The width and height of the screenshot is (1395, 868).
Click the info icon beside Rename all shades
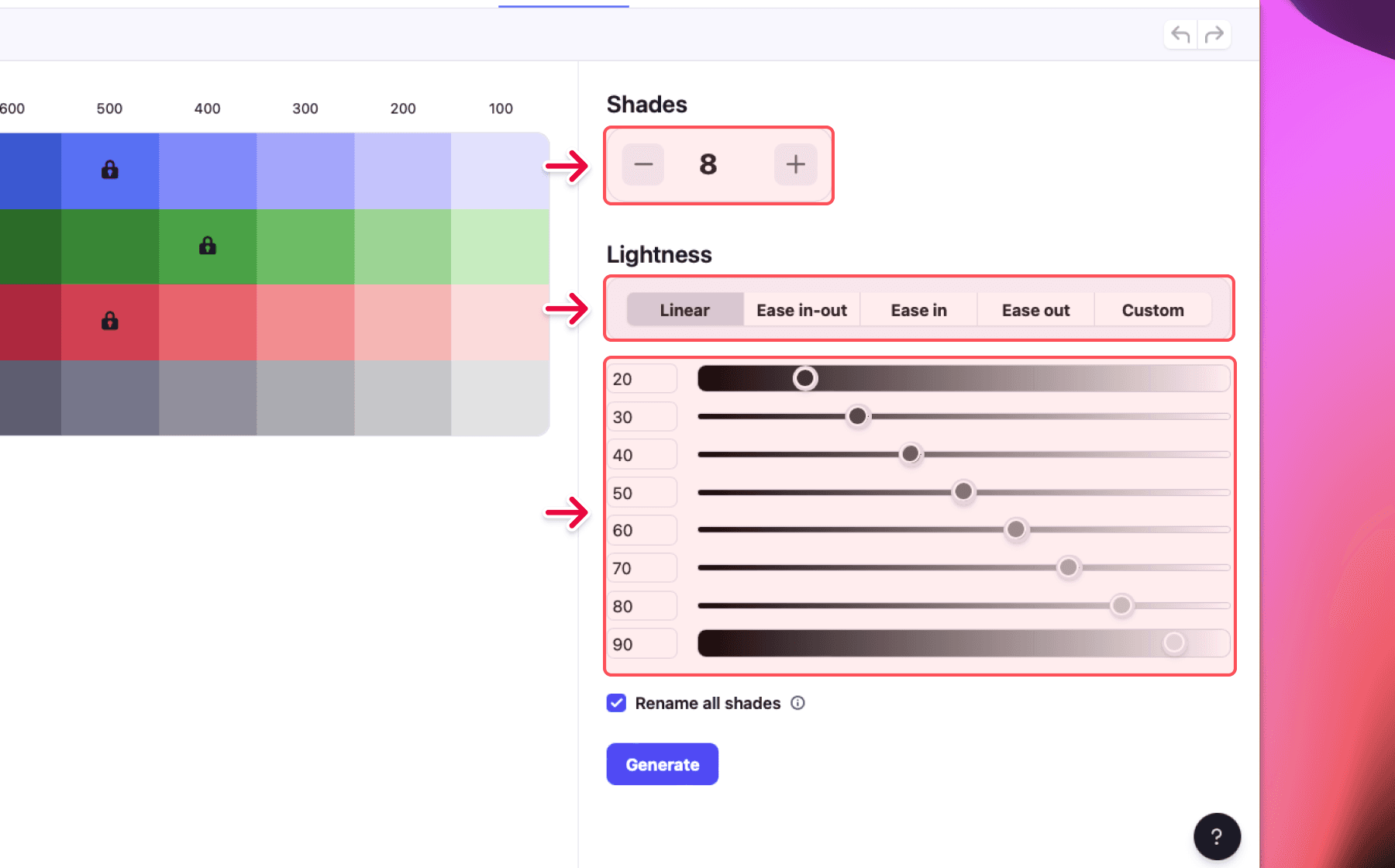pyautogui.click(x=797, y=703)
